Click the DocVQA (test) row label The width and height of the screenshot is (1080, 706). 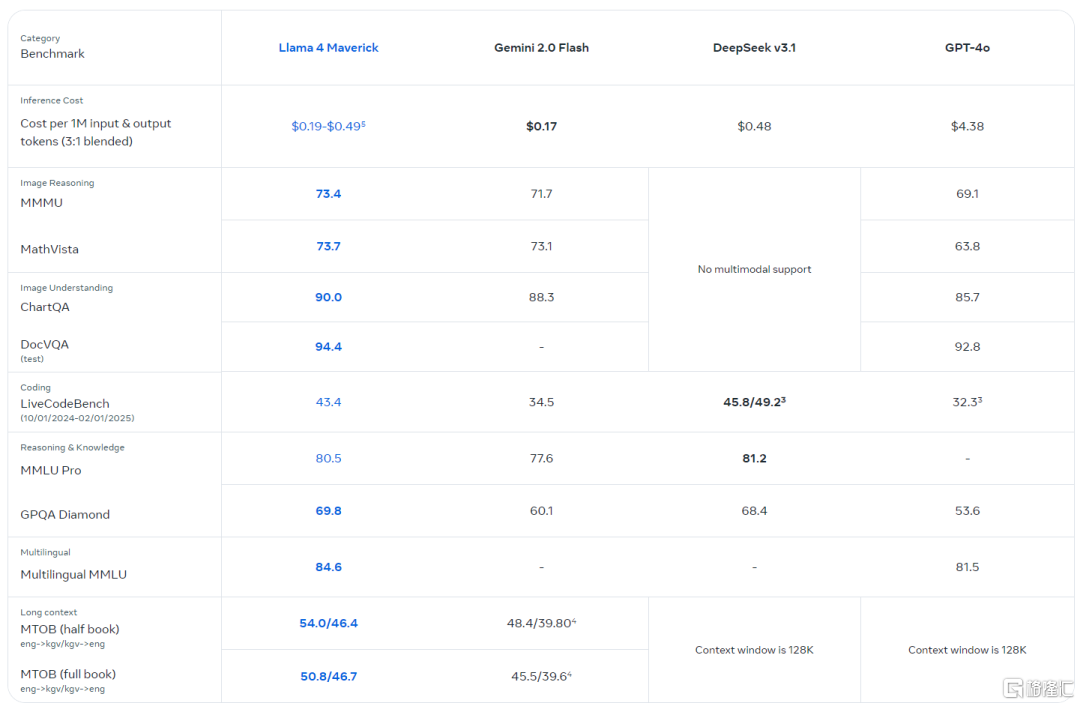[x=45, y=345]
